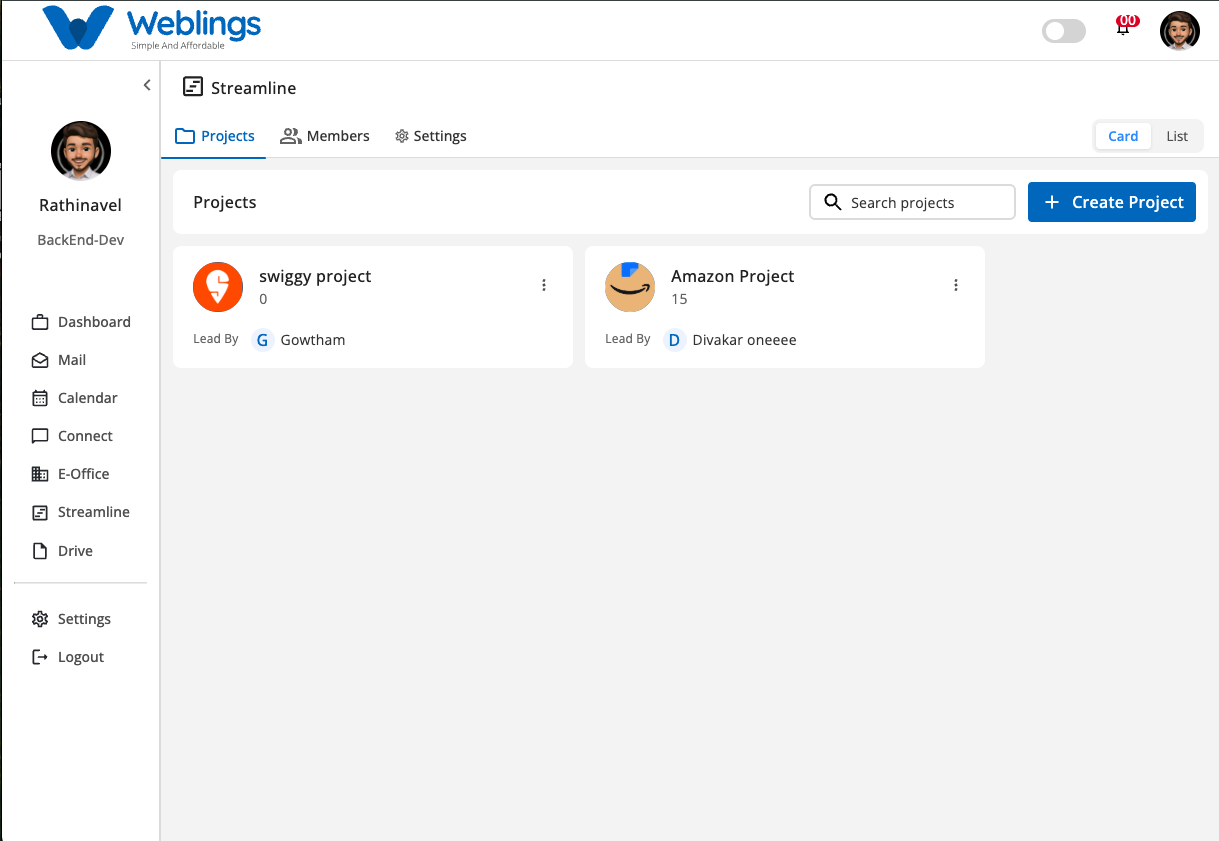Viewport: 1219px width, 841px height.
Task: Open the Settings tab beside Members
Action: pyautogui.click(x=431, y=136)
